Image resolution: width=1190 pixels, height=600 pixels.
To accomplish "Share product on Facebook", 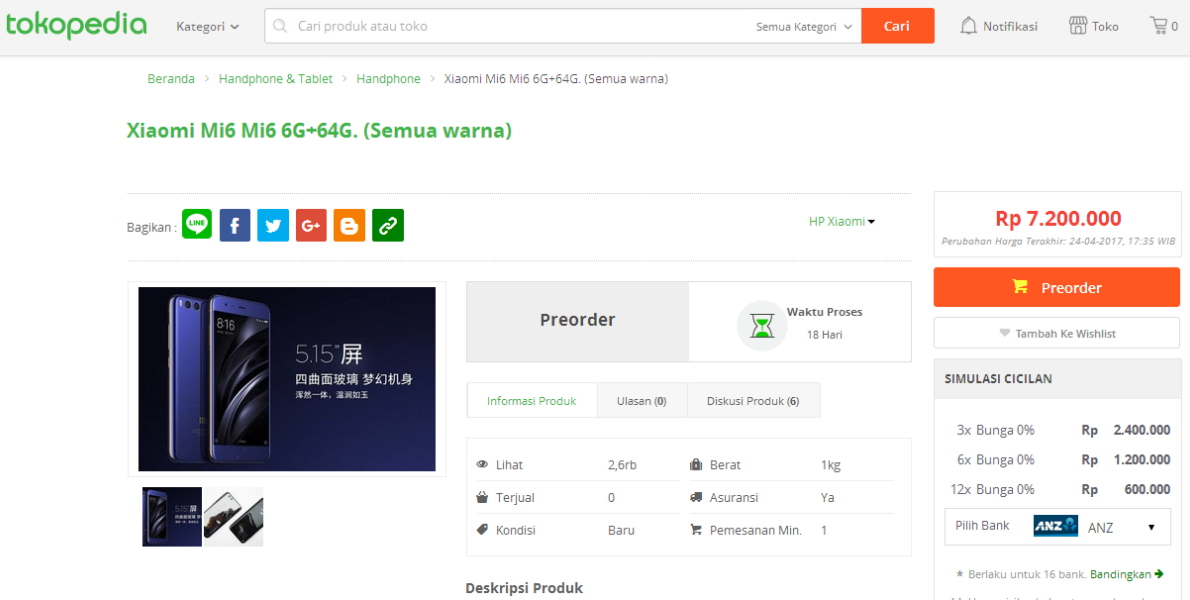I will [235, 225].
